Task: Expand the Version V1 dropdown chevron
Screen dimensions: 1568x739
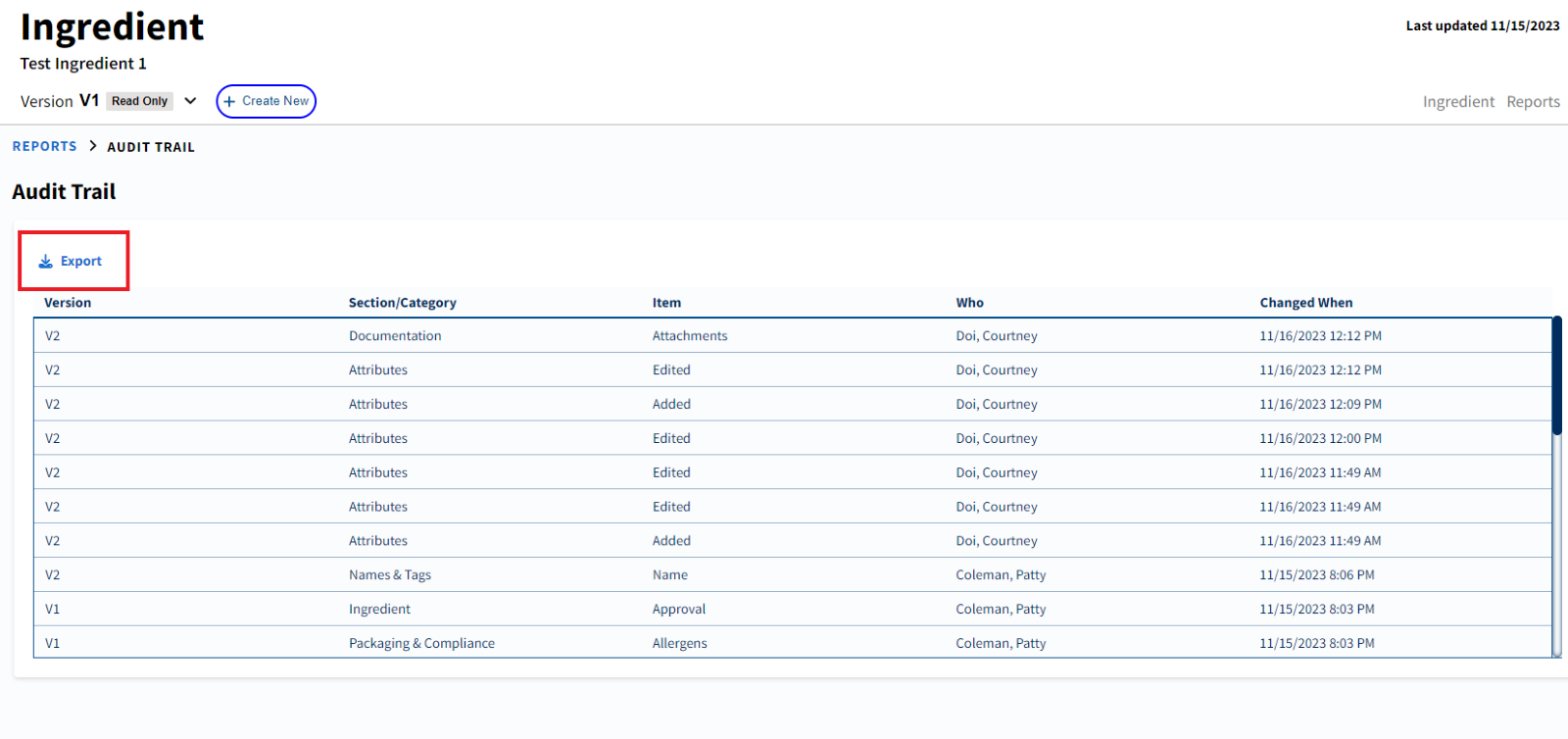Action: pyautogui.click(x=190, y=101)
